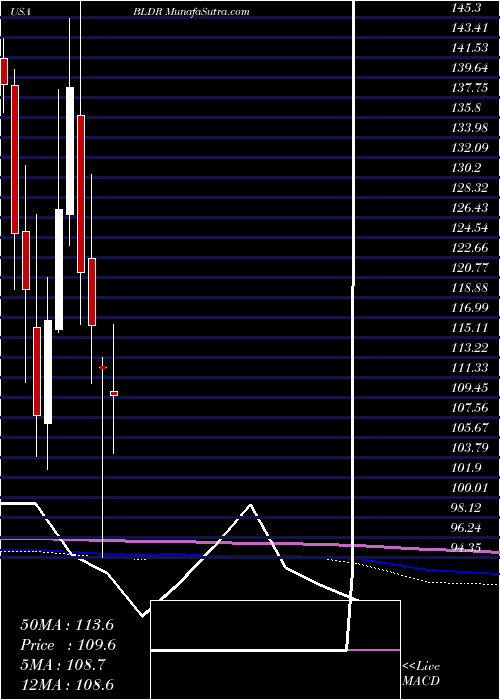Viewport: 500px width, 700px height.
Task: Click the 12MA : 108.6 readout
Action: click(x=69, y=685)
